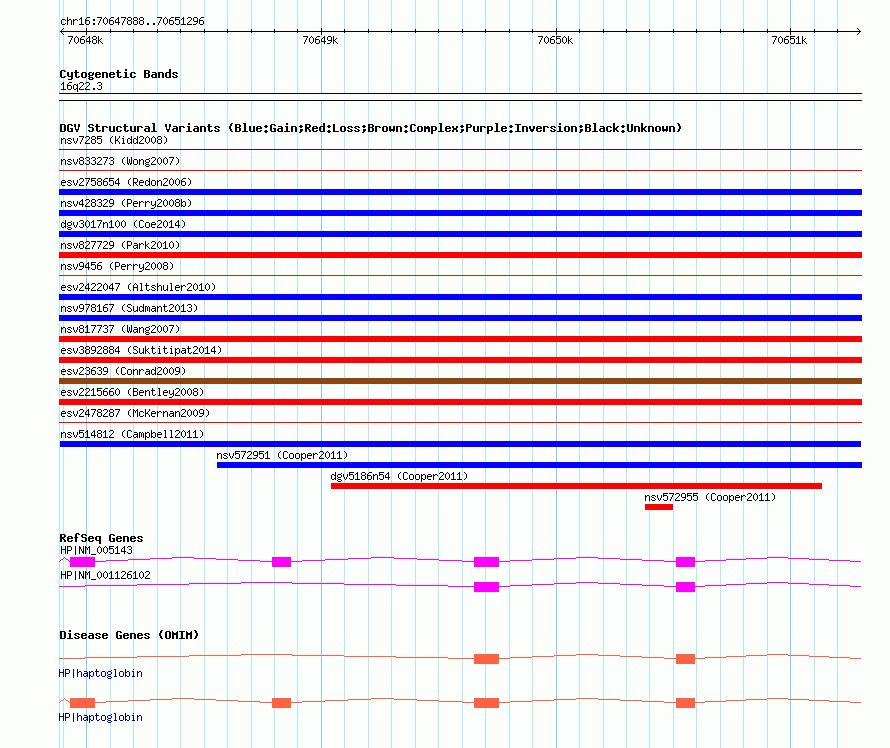Click the 70649k position on the ruler
890x748 pixels.
point(320,41)
